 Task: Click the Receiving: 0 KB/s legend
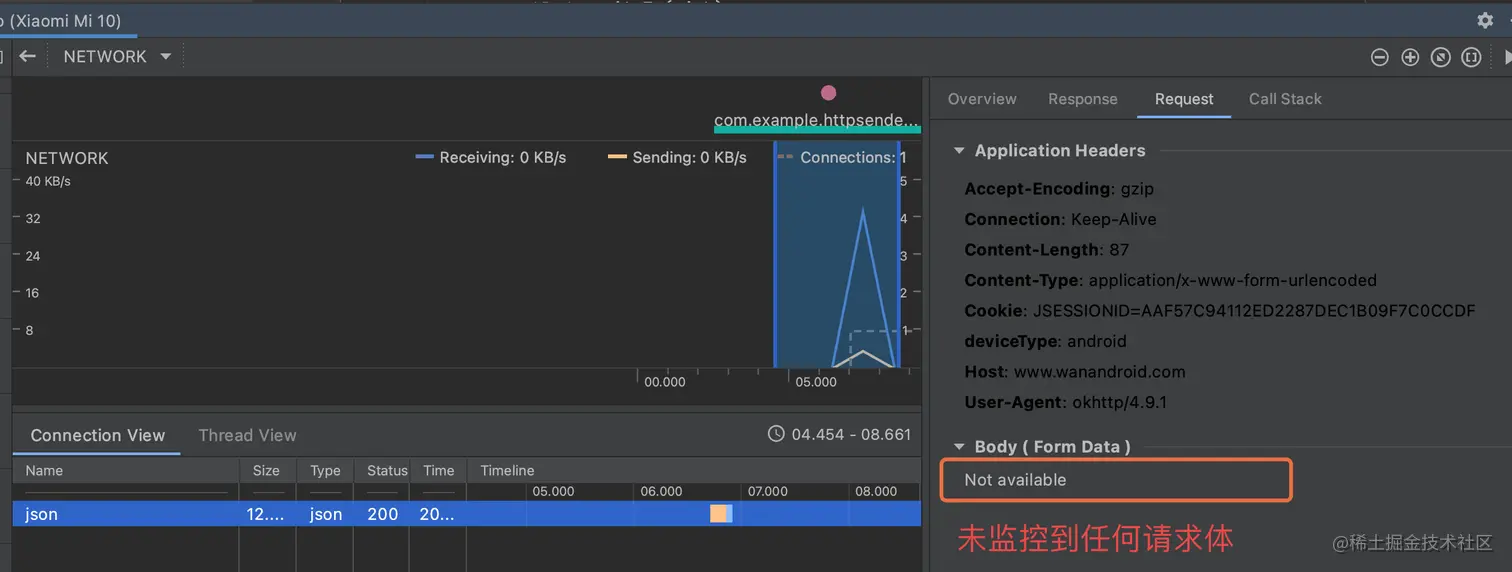490,158
